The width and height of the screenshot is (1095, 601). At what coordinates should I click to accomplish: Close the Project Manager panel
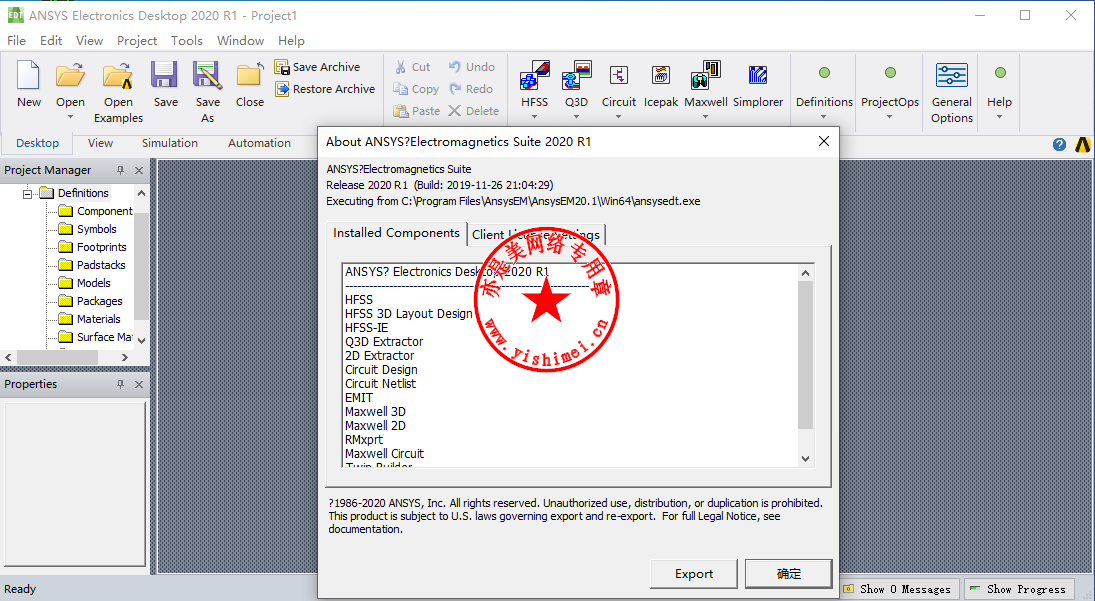(x=139, y=170)
